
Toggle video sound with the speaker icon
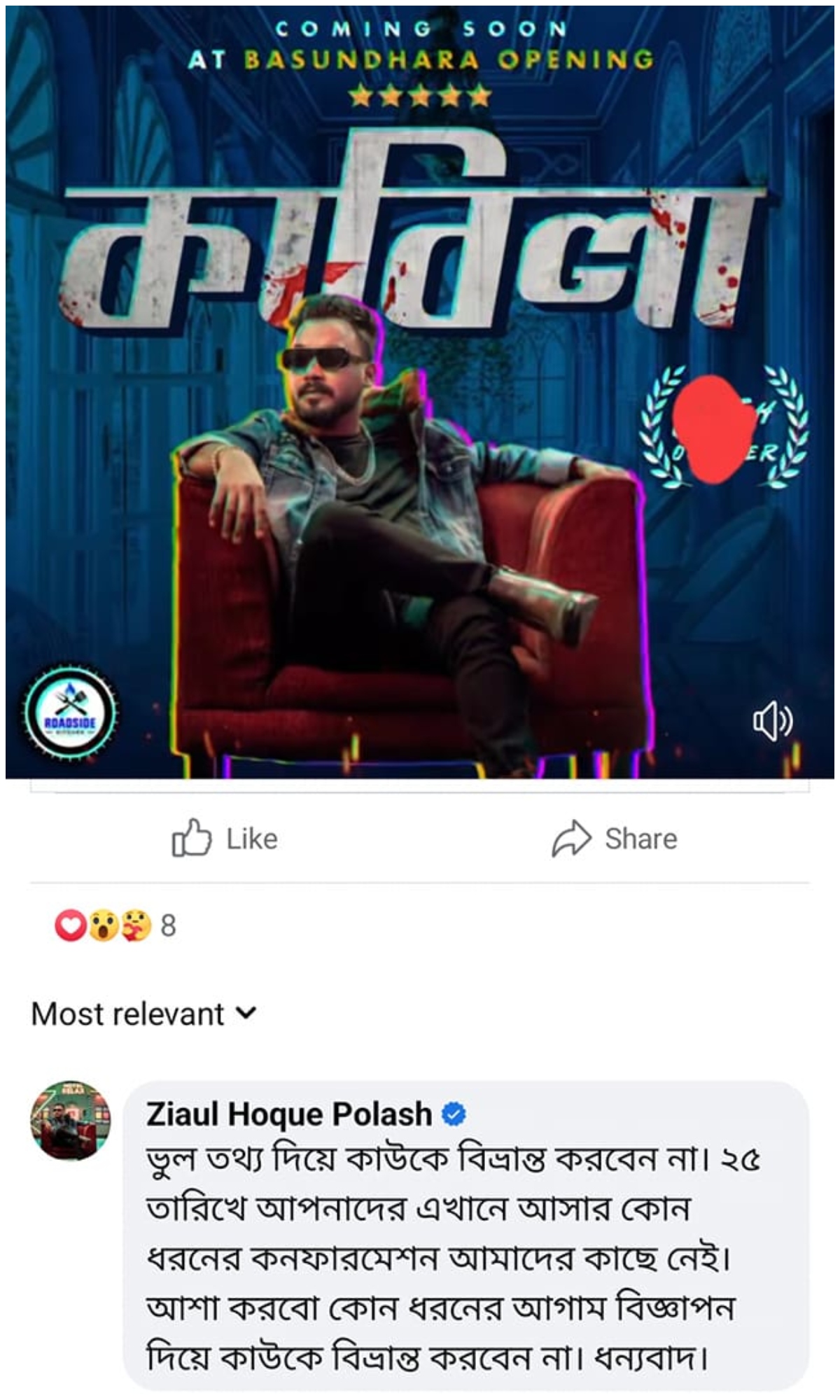click(773, 722)
